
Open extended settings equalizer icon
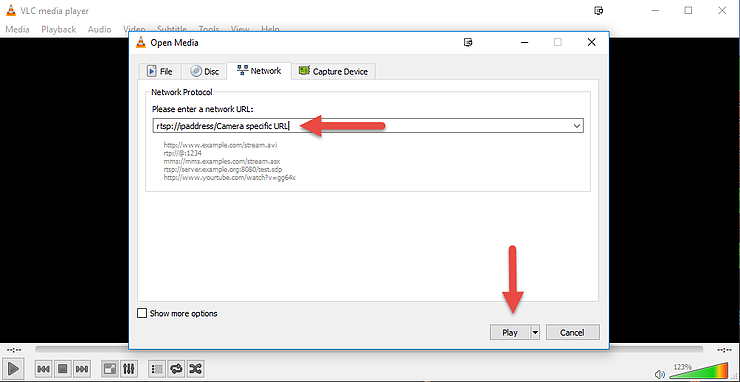point(129,368)
